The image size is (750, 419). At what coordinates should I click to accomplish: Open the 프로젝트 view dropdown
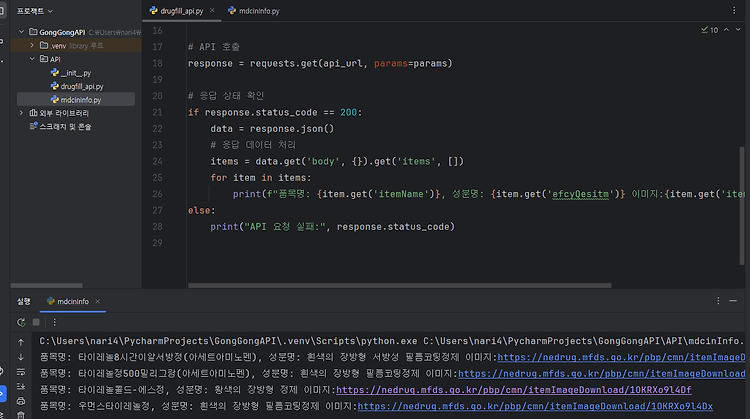35,11
